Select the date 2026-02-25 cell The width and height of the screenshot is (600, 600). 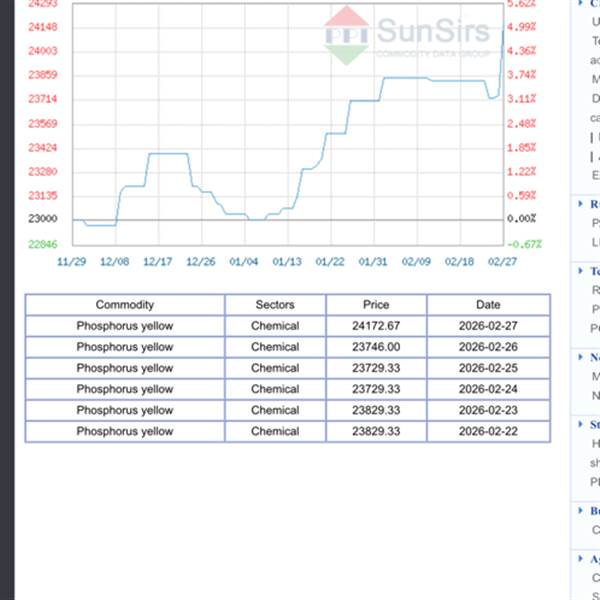pyautogui.click(x=488, y=368)
